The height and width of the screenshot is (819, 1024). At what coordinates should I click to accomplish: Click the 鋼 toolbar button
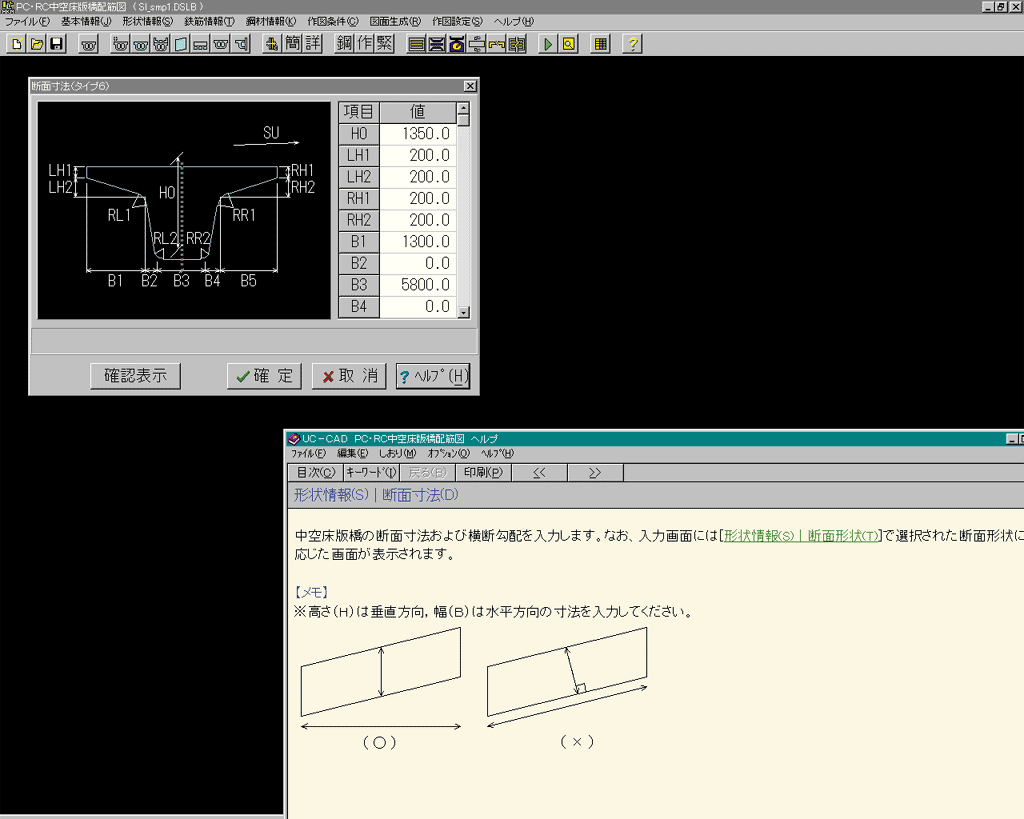[345, 44]
